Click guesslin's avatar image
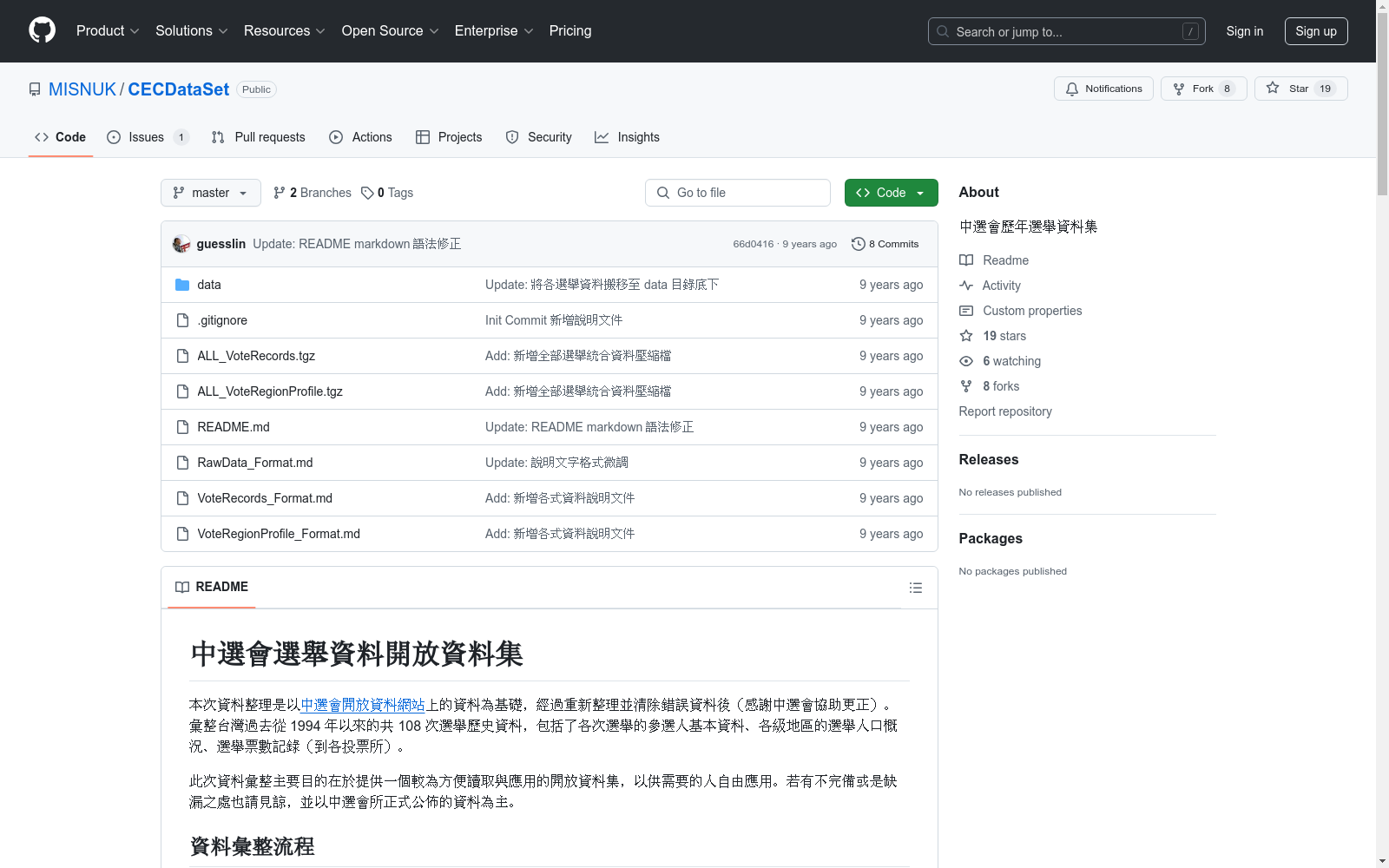 tap(181, 244)
